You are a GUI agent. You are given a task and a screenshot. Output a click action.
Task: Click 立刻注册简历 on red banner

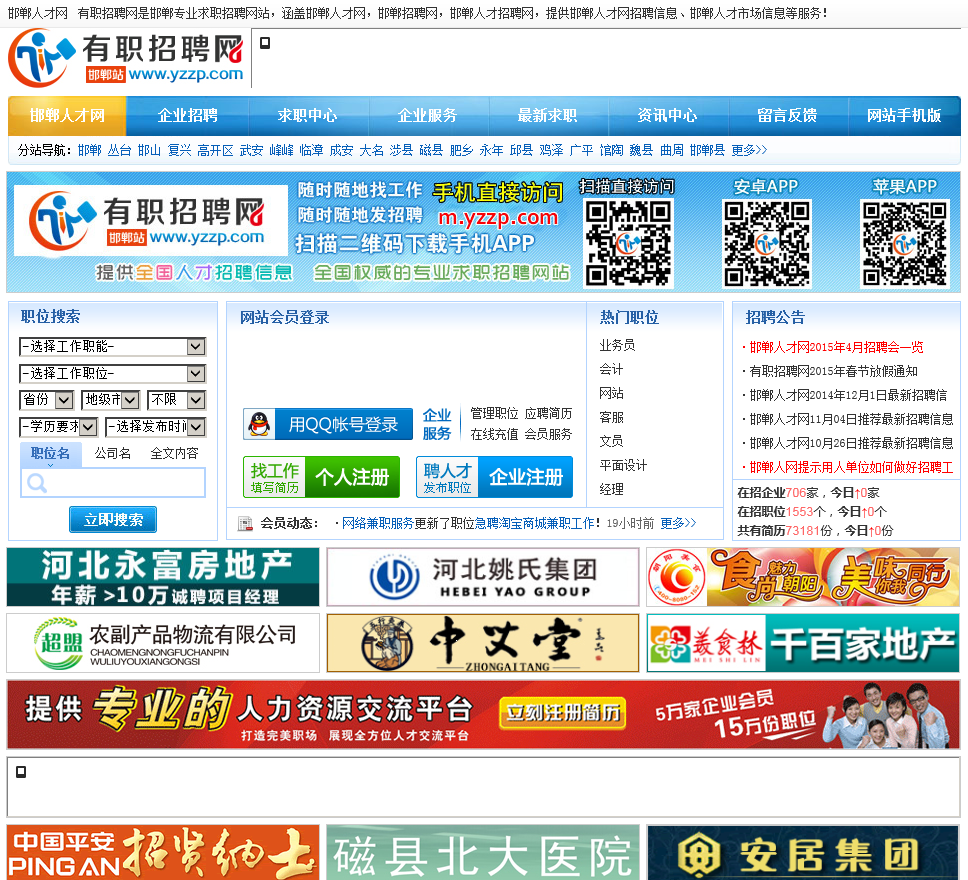[x=562, y=713]
